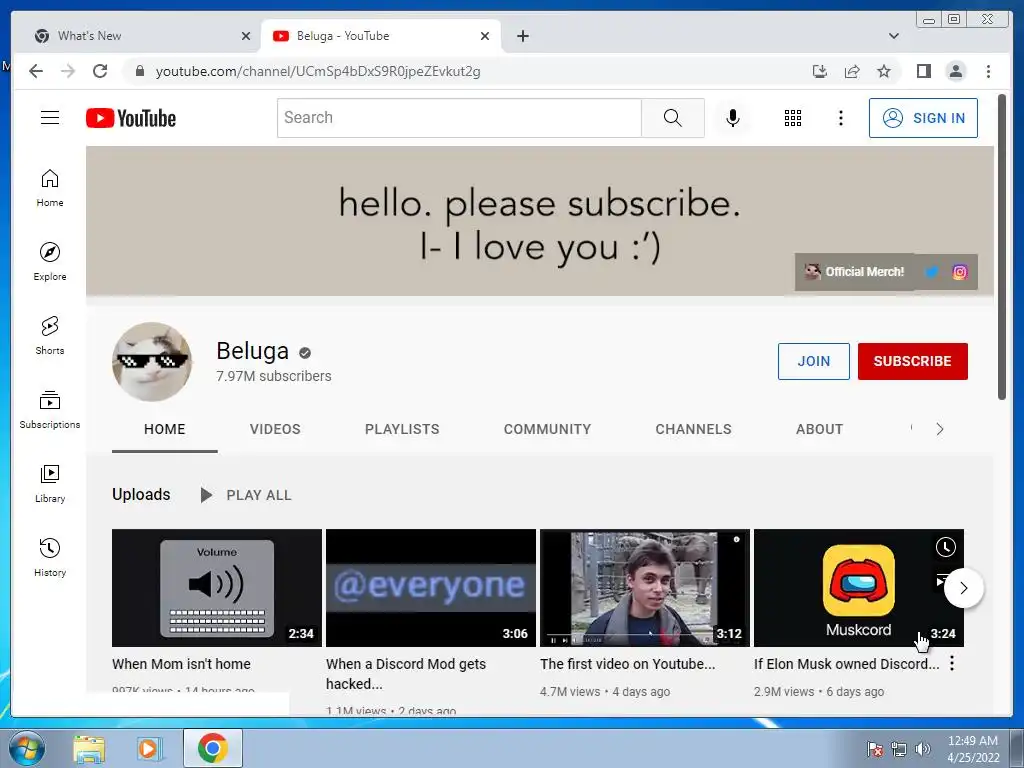Viewport: 1024px width, 768px height.
Task: Click the address bar URL
Action: (317, 71)
